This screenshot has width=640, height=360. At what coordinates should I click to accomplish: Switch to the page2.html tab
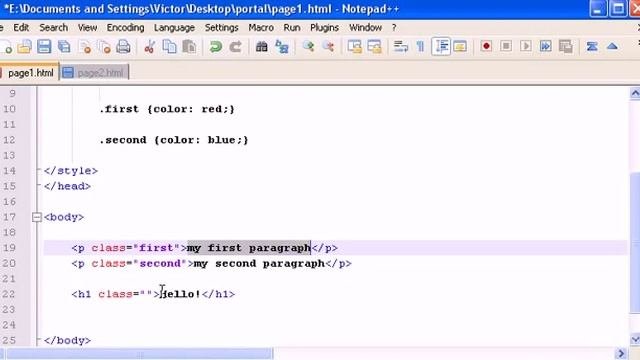(x=95, y=73)
